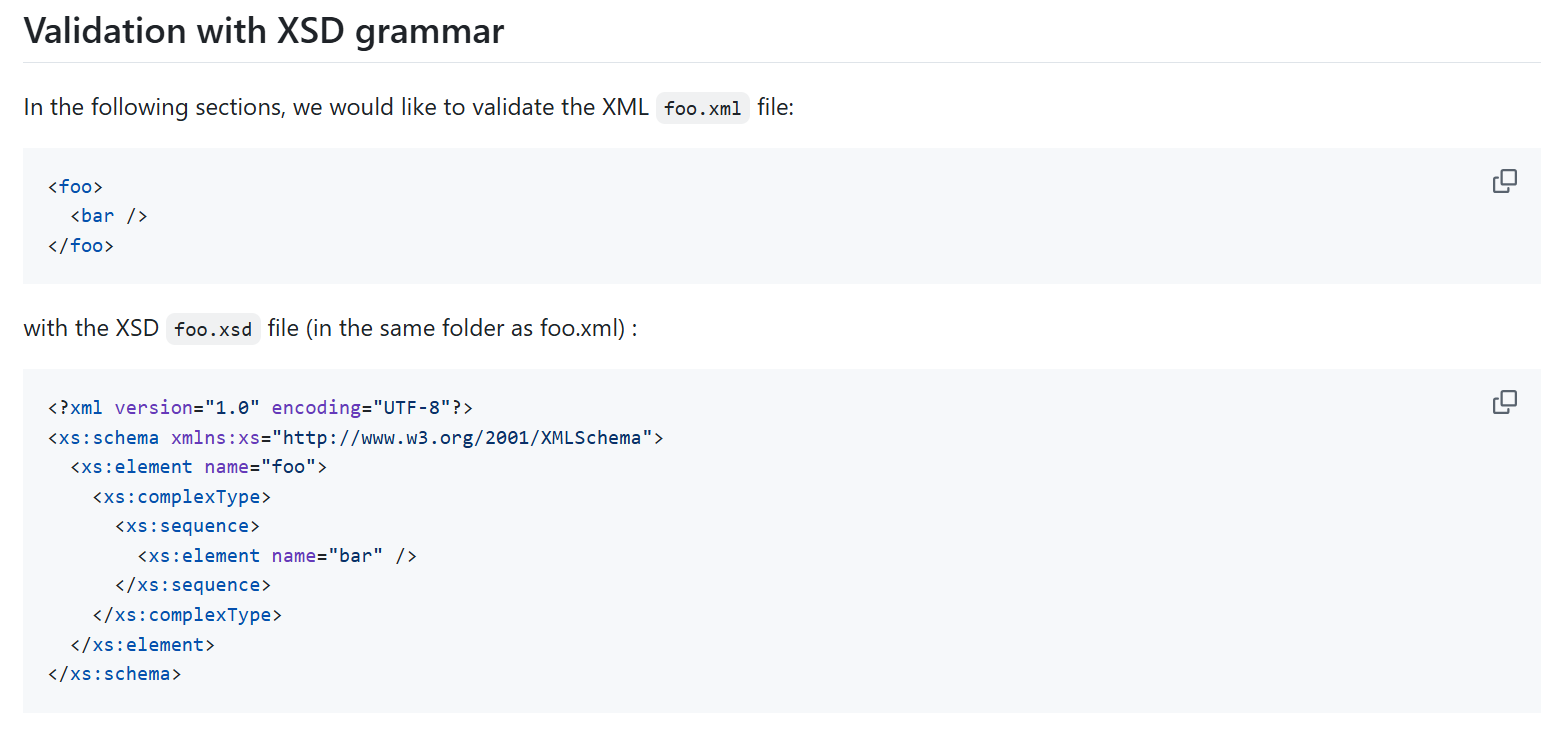Copy the foo.xml code snippet
1564x730 pixels.
coord(1504,181)
